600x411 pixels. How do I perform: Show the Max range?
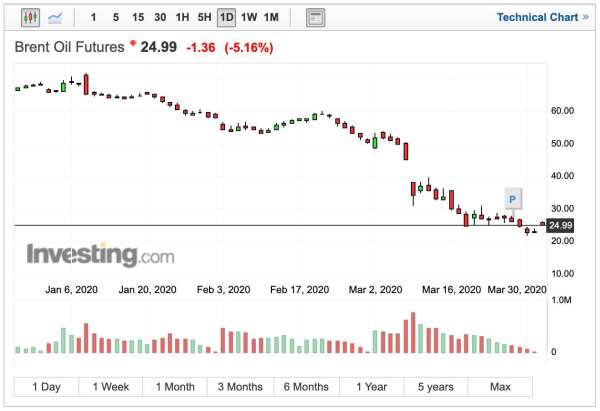500,387
